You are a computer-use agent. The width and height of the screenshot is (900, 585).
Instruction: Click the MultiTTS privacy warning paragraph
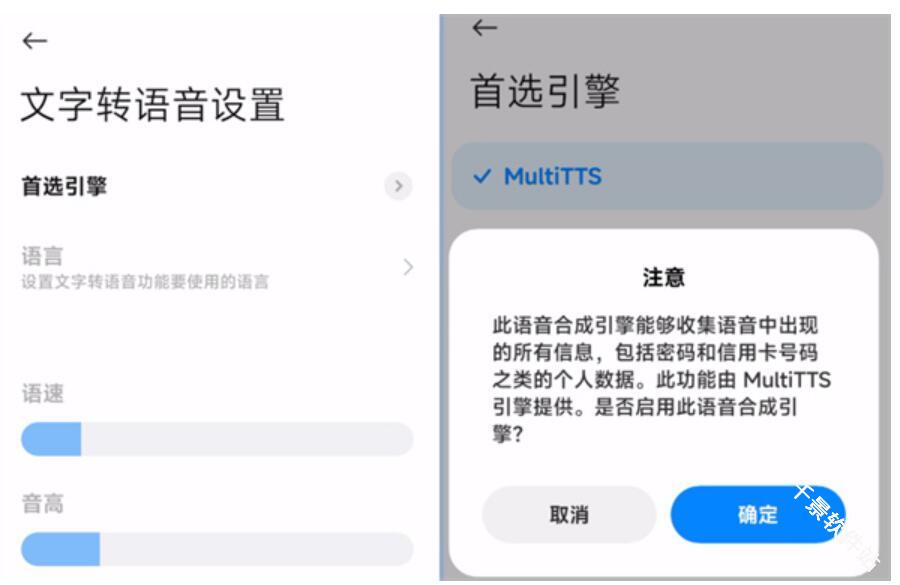[x=661, y=379]
